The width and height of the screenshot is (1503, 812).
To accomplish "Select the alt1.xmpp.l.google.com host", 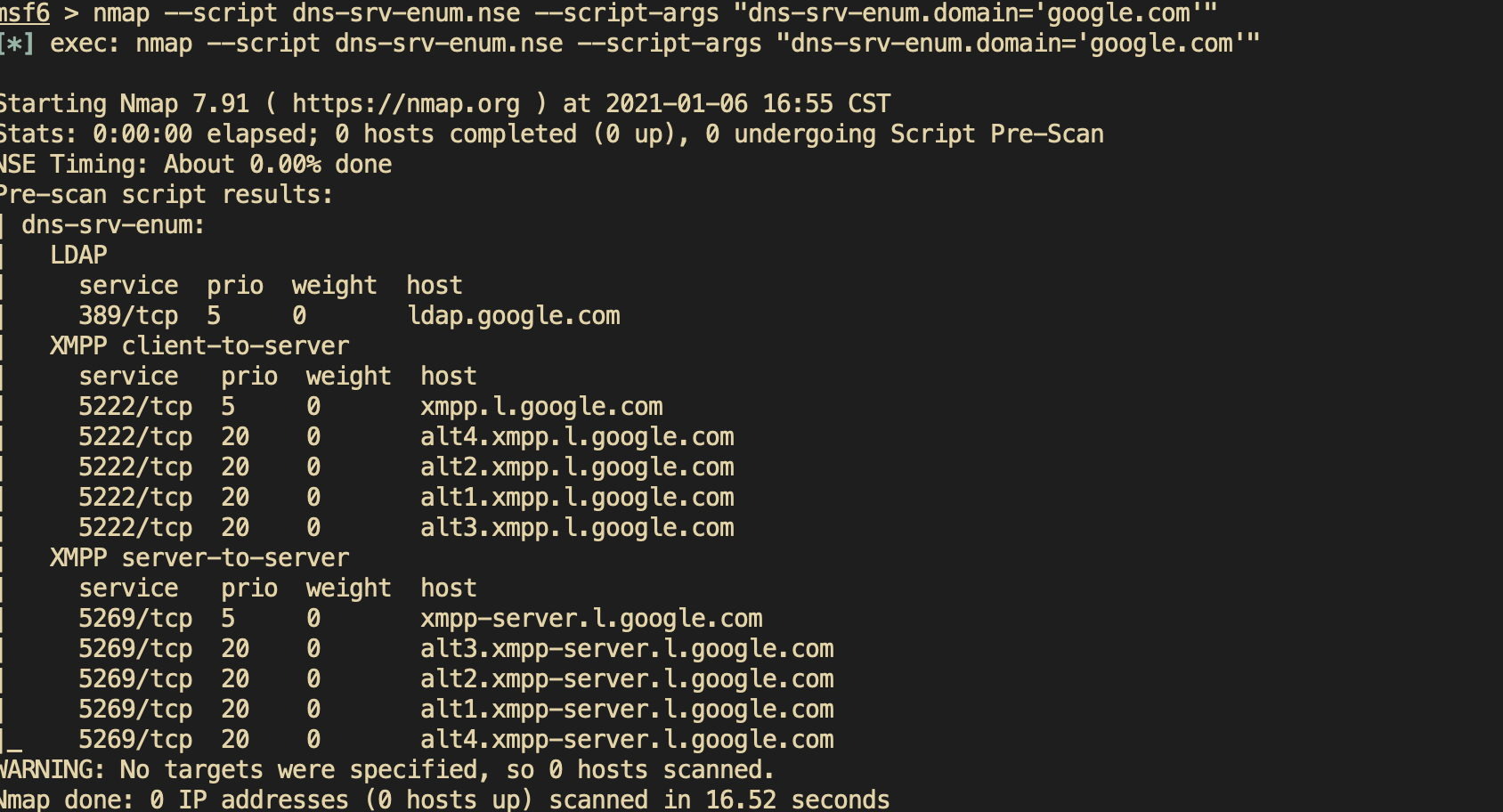I will point(577,498).
